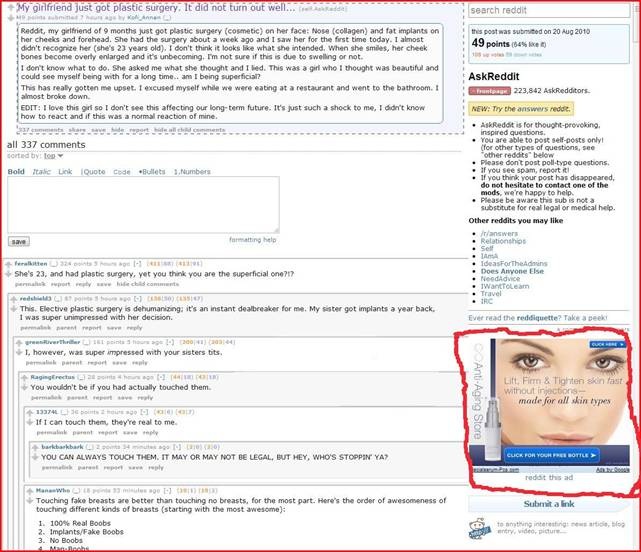Viewport: 641px width, 552px height.
Task: Upvote MananWho's comment
Action: coord(29,488)
